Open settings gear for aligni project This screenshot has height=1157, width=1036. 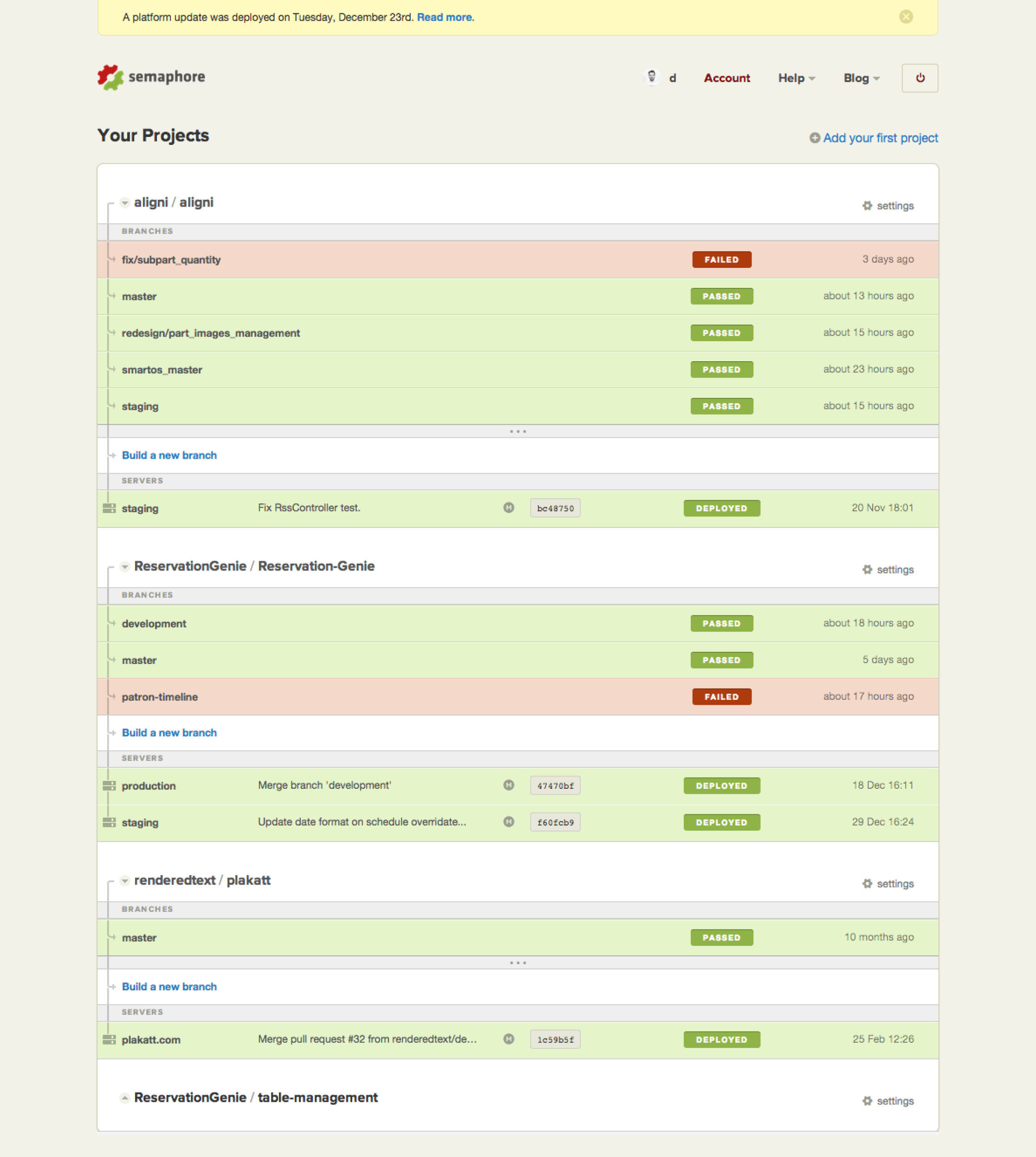coord(867,206)
